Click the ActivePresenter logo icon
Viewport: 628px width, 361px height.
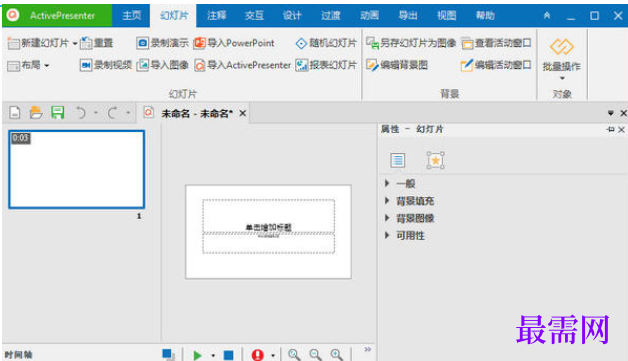[13, 15]
